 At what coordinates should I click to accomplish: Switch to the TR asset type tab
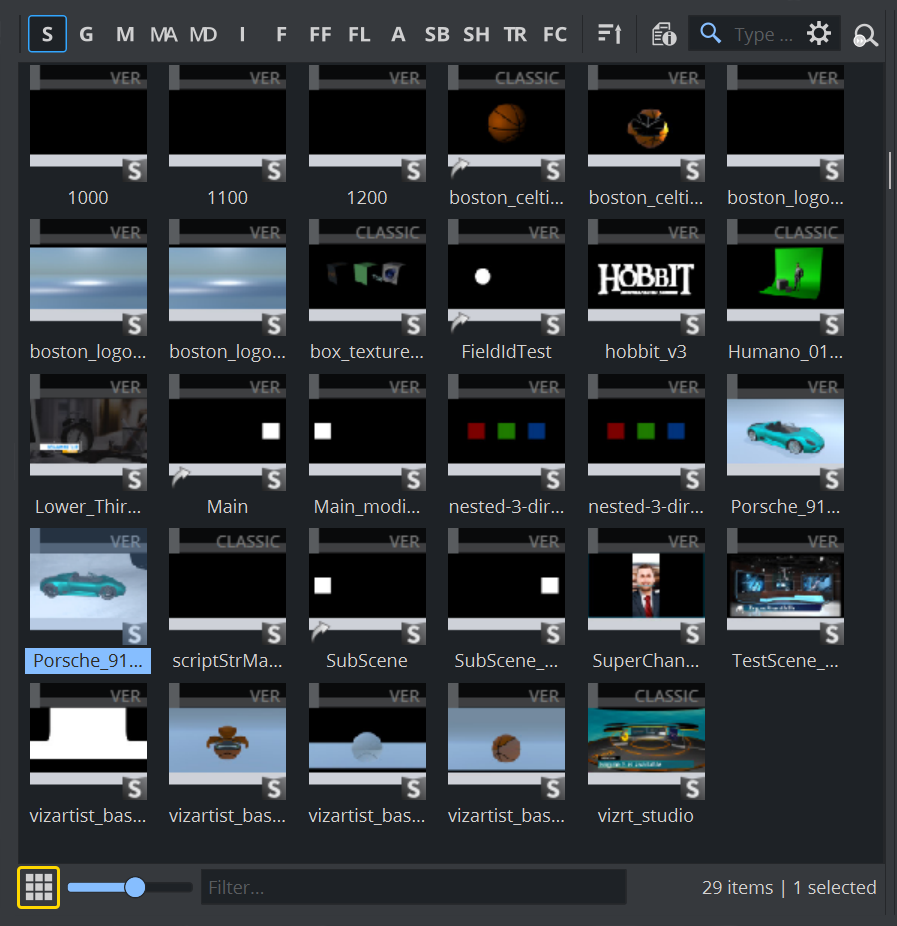coord(515,34)
